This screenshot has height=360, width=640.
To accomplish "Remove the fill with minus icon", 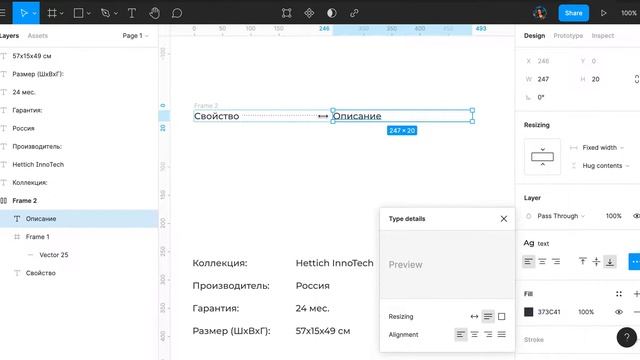I will coord(636,312).
